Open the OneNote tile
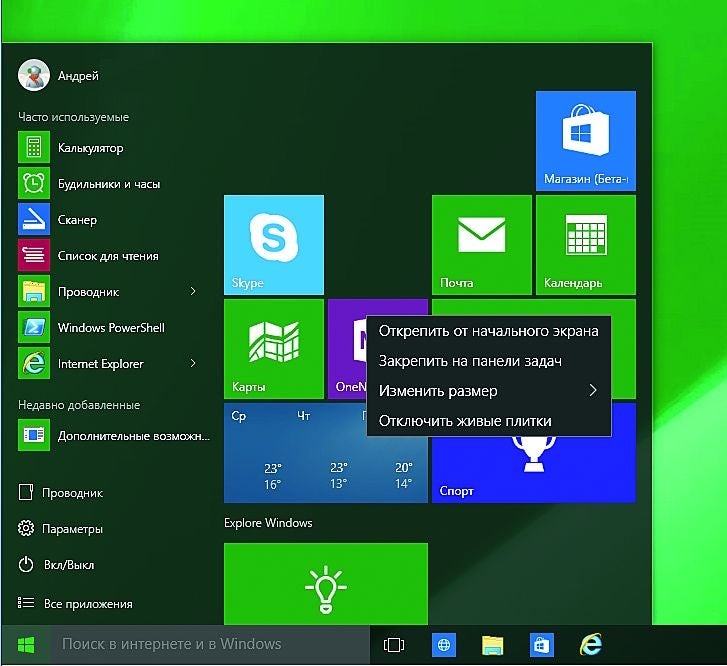The image size is (727, 666). point(347,349)
